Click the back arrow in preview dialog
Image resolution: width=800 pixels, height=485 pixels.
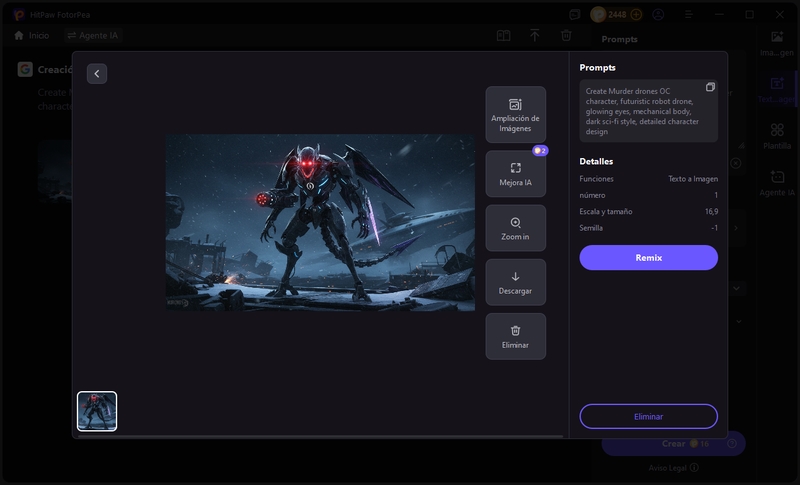[97, 73]
